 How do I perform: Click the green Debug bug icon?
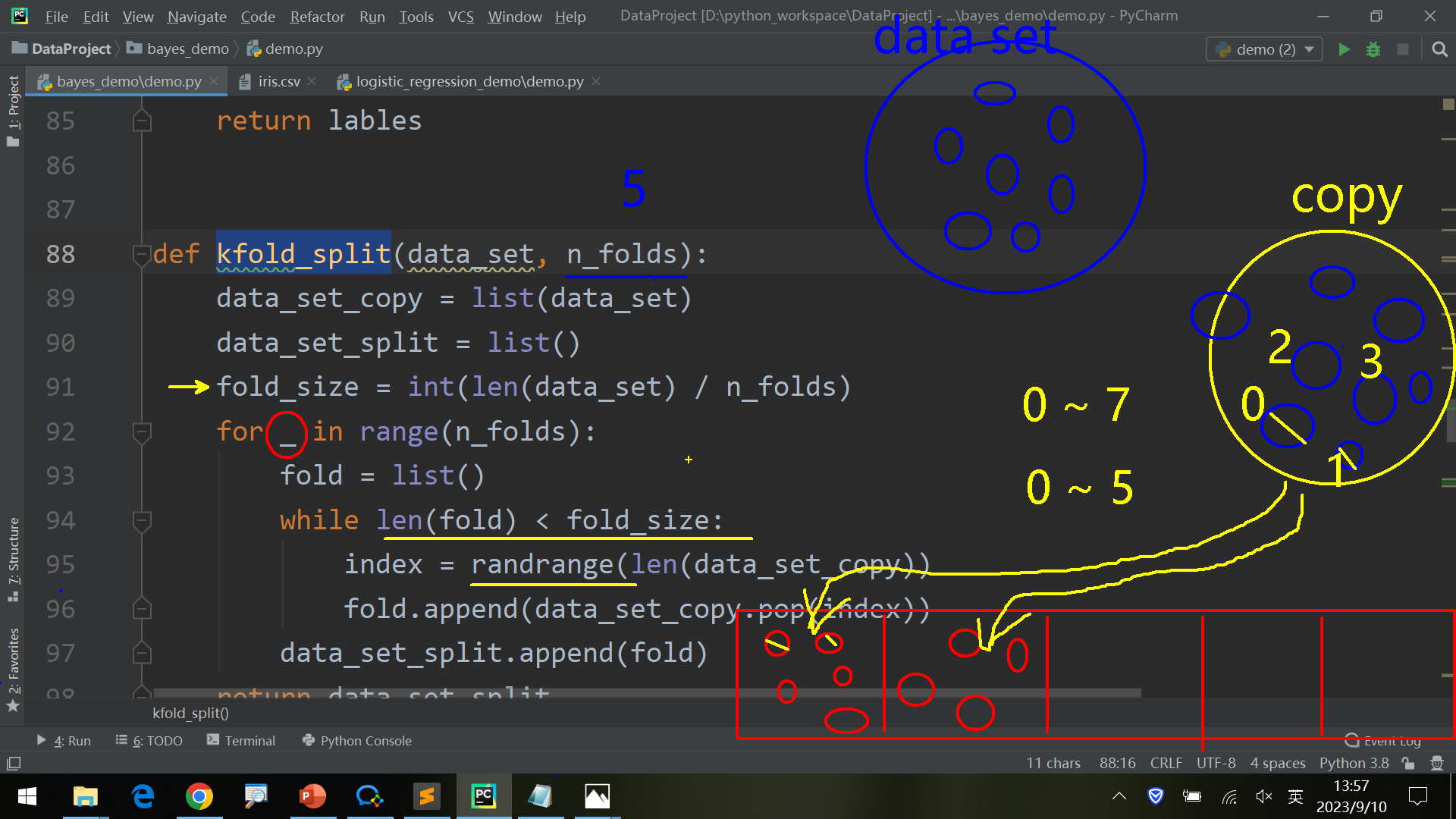pos(1373,49)
